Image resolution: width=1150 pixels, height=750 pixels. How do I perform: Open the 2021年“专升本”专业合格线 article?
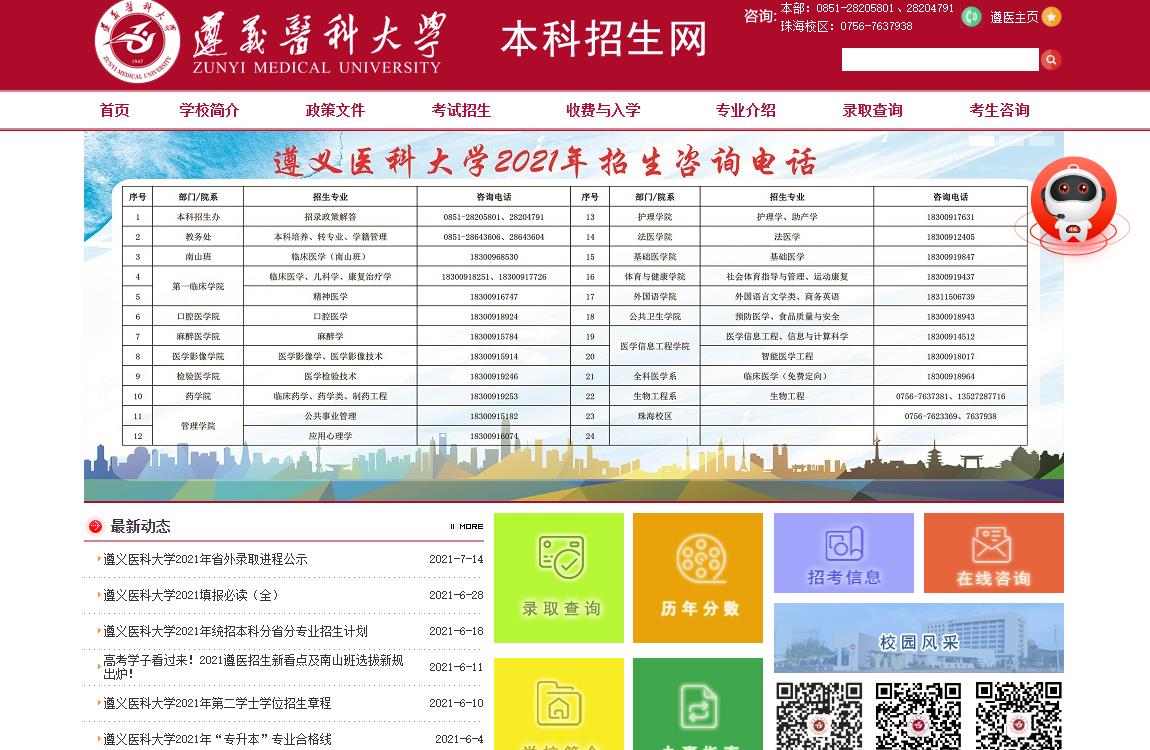217,738
